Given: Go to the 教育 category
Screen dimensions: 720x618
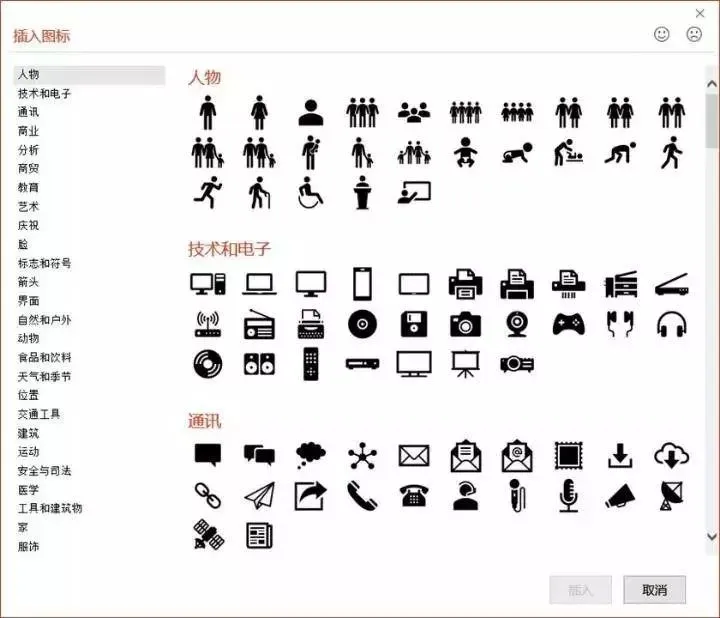Looking at the screenshot, I should [x=28, y=187].
